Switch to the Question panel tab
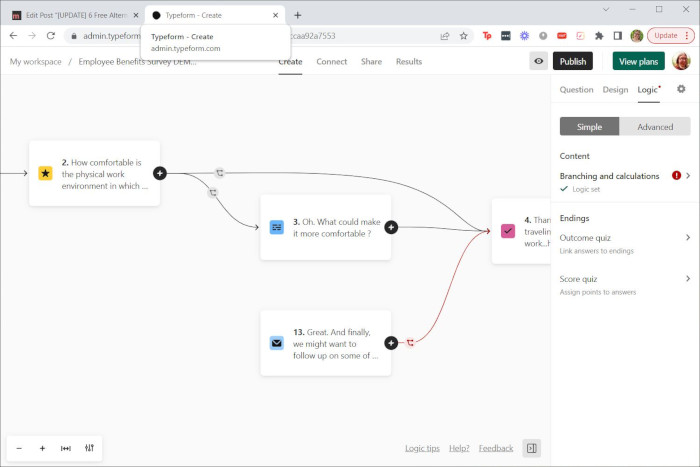This screenshot has height=467, width=700. 576,90
